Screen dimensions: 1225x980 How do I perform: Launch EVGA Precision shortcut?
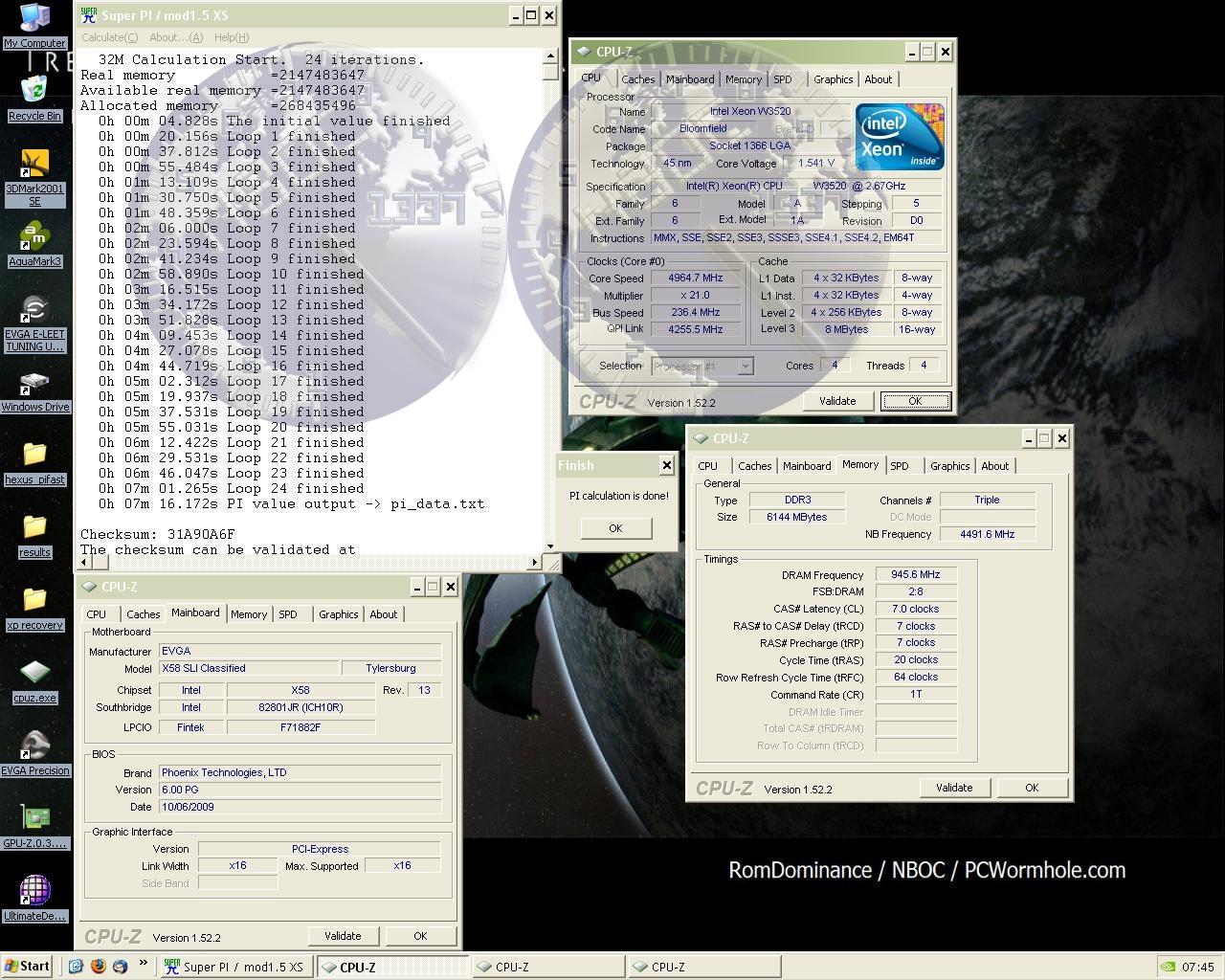pyautogui.click(x=34, y=754)
